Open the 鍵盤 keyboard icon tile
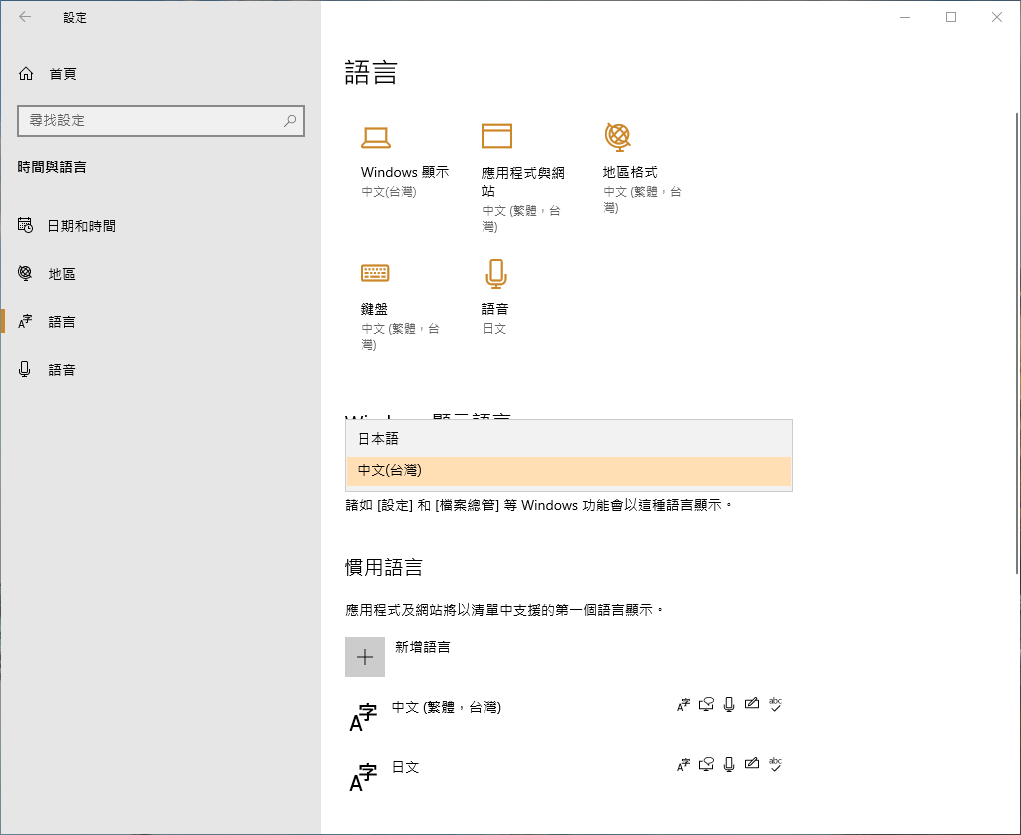Screen dimensions: 1021x835 click(x=375, y=273)
